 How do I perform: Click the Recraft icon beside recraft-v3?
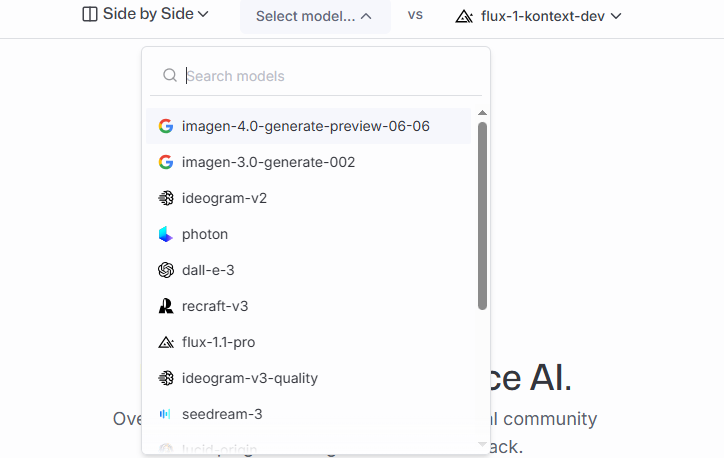[x=166, y=306]
